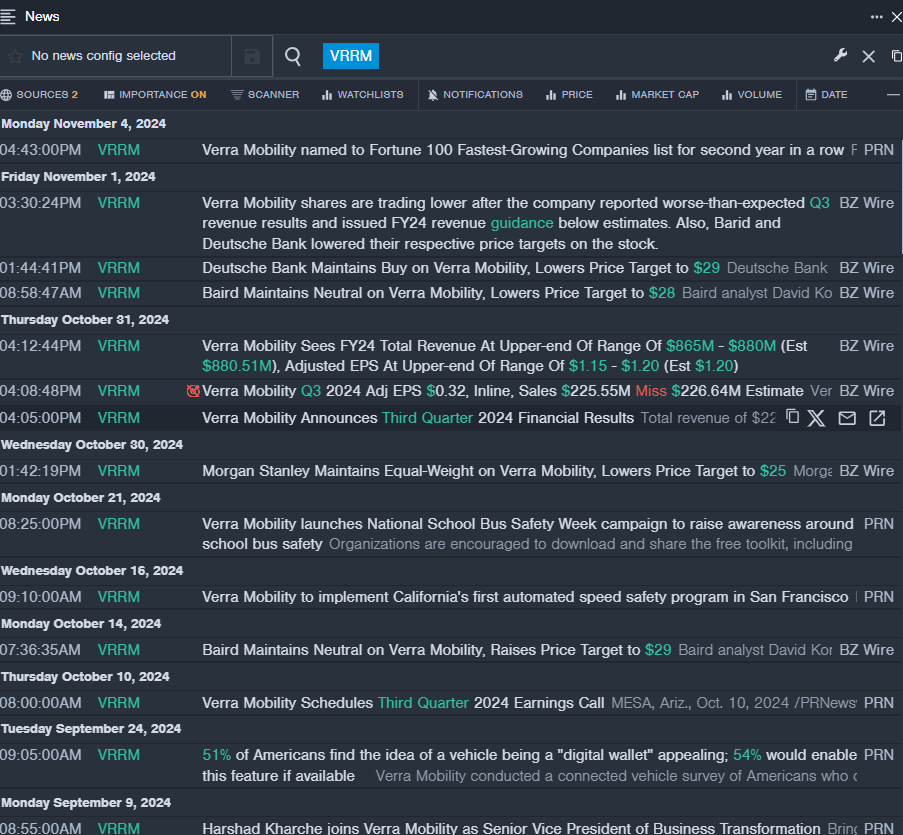Open settings via the wrench icon
This screenshot has height=835, width=903.
pos(840,56)
